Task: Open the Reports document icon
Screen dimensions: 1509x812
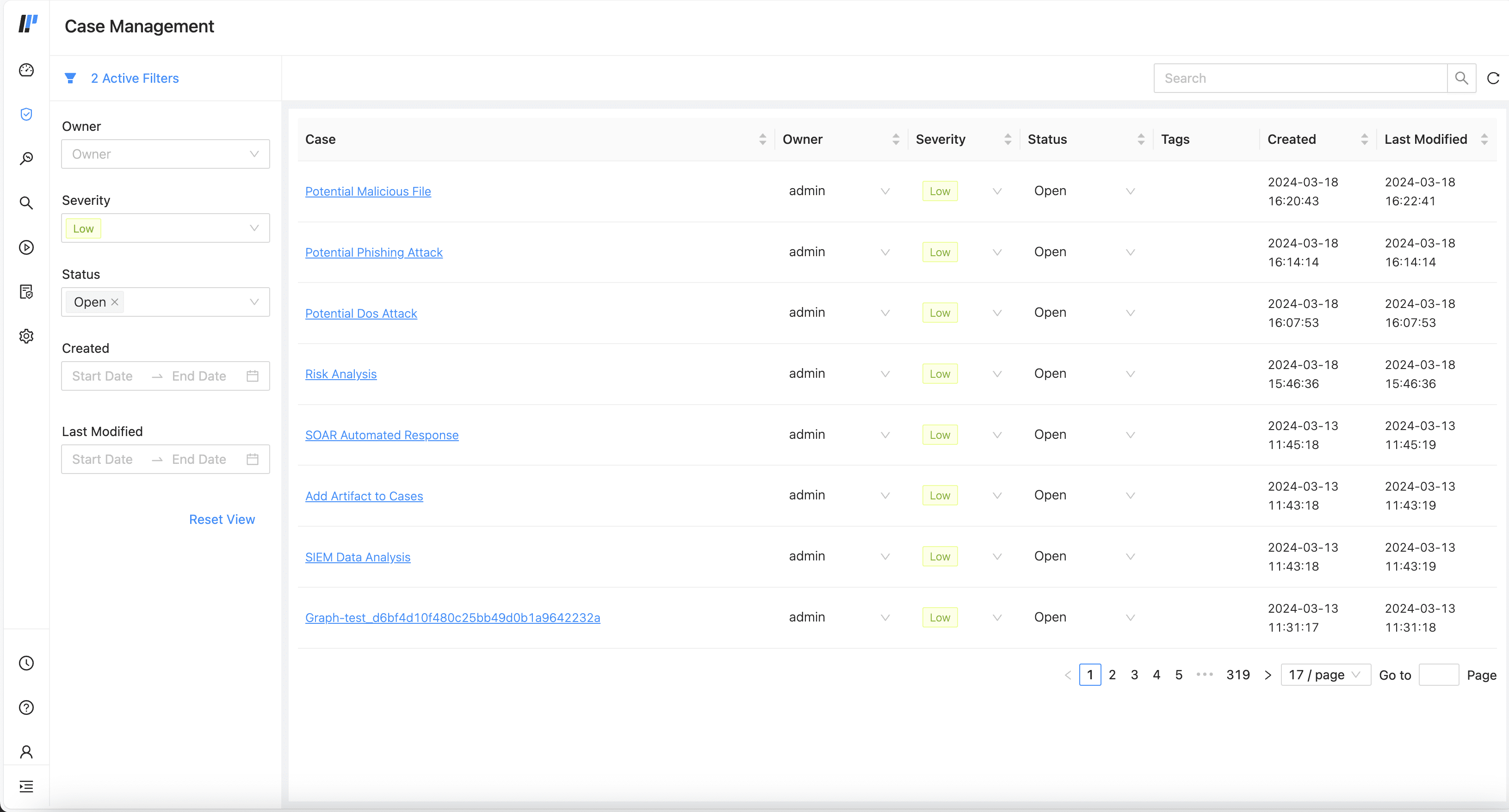Action: [x=26, y=291]
